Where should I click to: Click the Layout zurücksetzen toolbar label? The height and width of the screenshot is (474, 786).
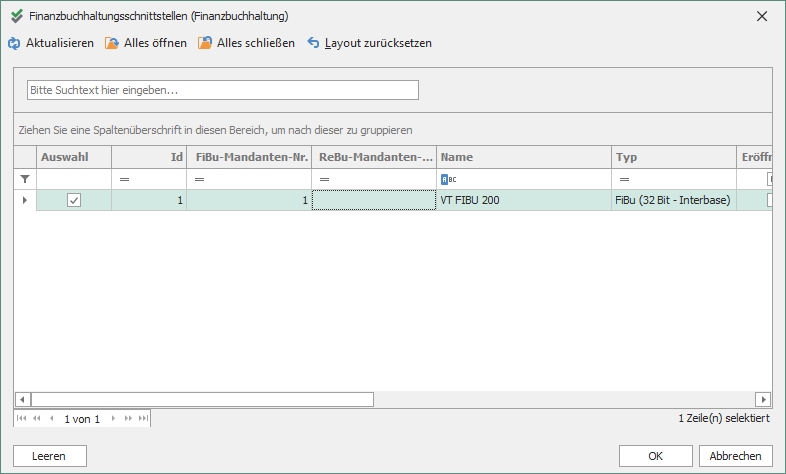378,43
